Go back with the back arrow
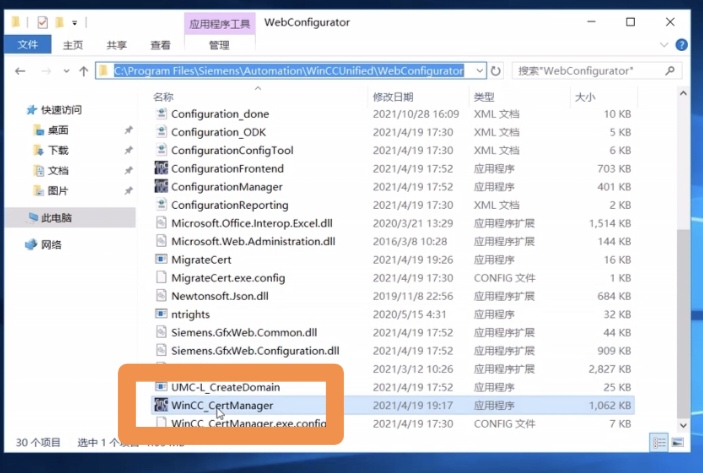 coord(20,71)
